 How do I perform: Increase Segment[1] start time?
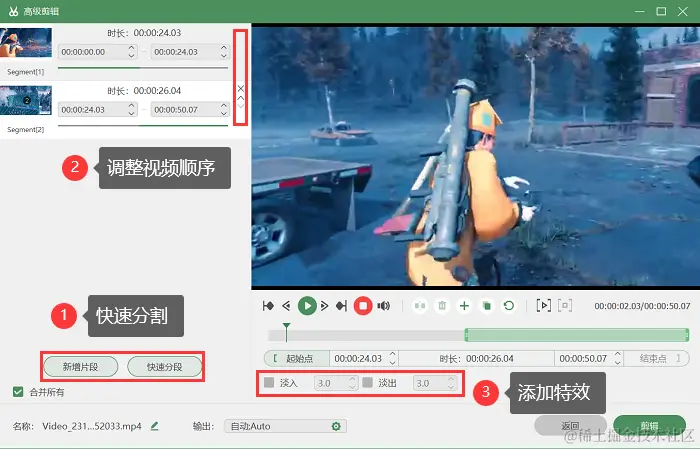131,48
